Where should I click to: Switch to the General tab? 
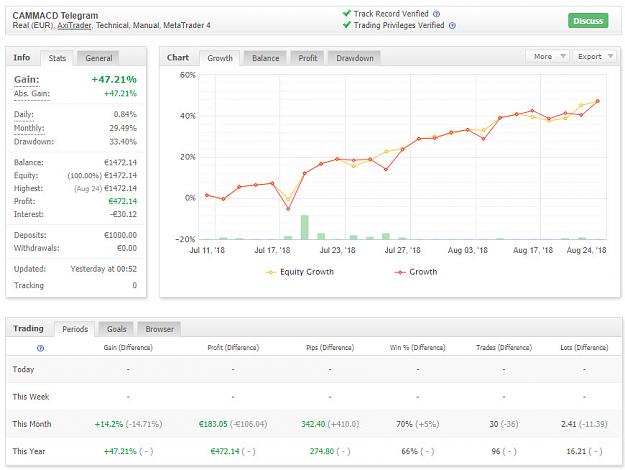(98, 58)
